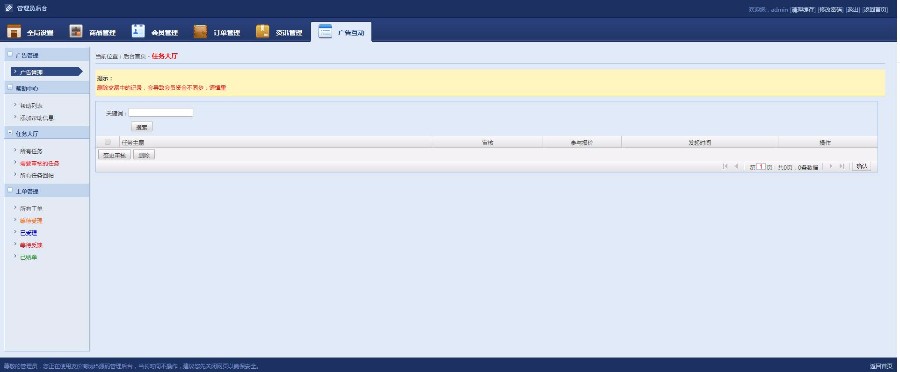This screenshot has width=900, height=372.
Task: Open the green 已结单 work order link
Action: point(28,257)
